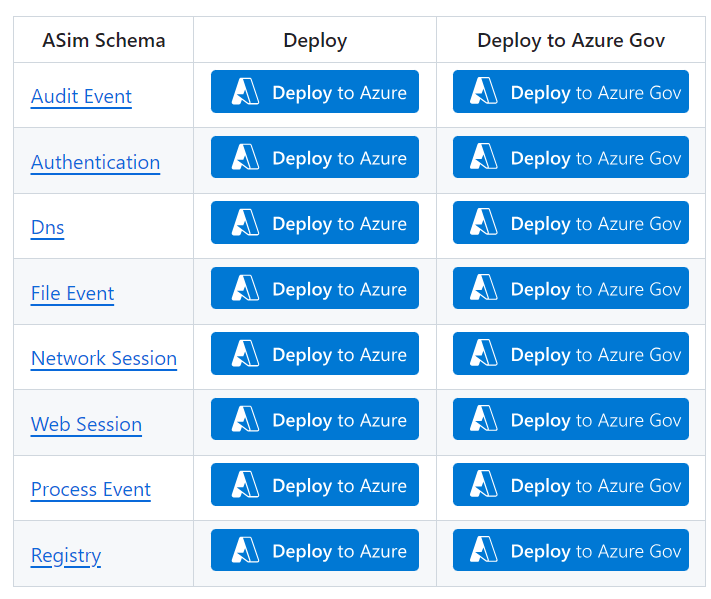Open the Network Session schema link
This screenshot has width=711, height=599.
tap(104, 358)
